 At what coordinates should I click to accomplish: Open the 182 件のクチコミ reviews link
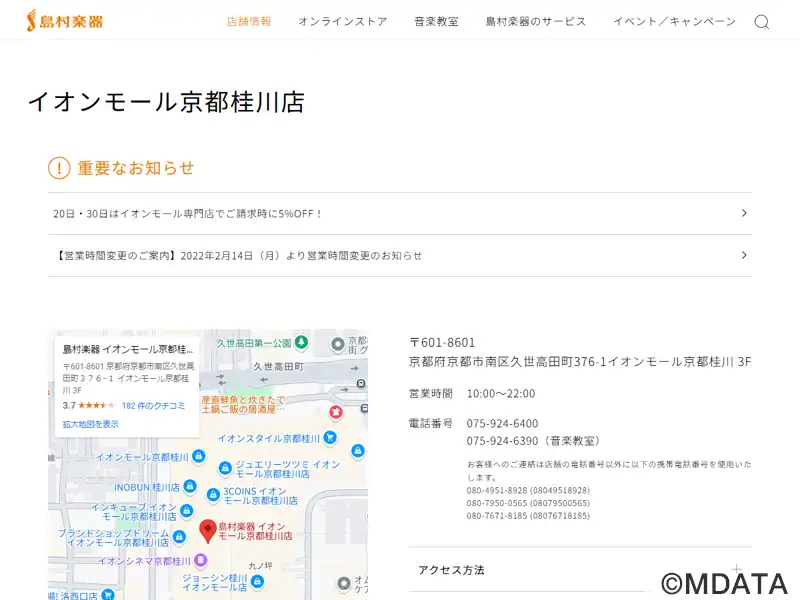[153, 406]
